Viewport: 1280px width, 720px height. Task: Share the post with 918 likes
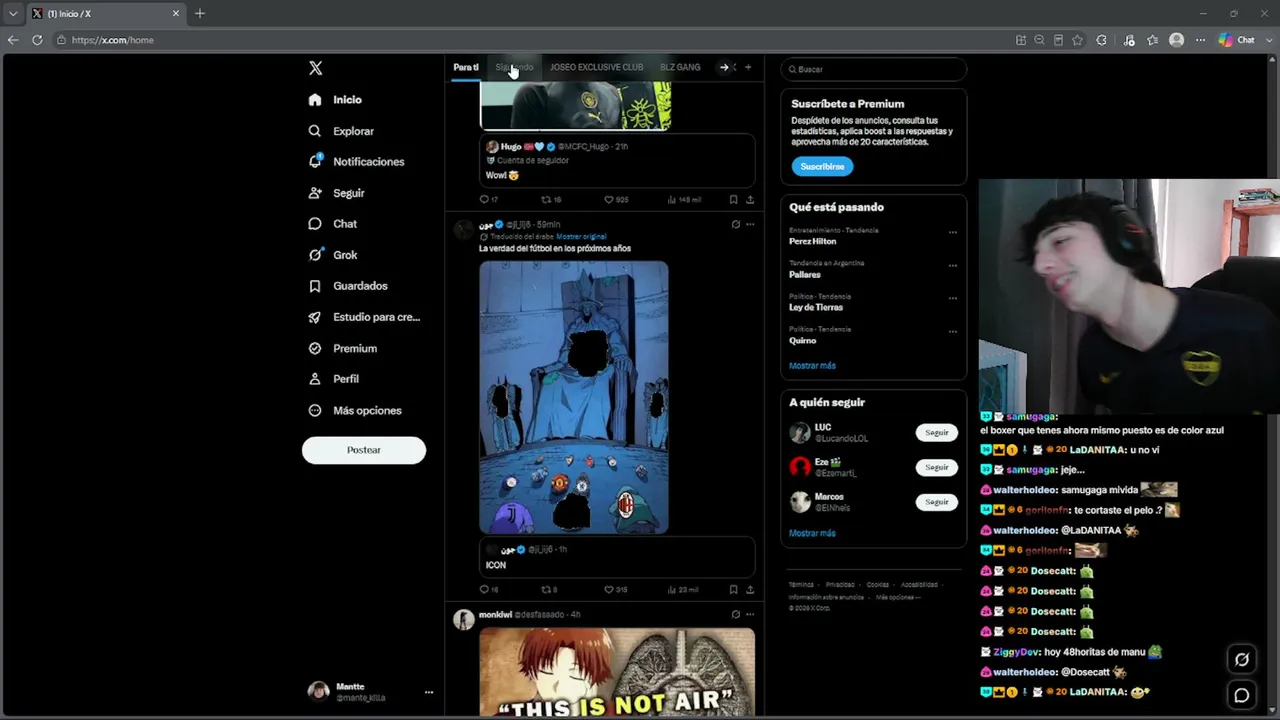tap(750, 589)
